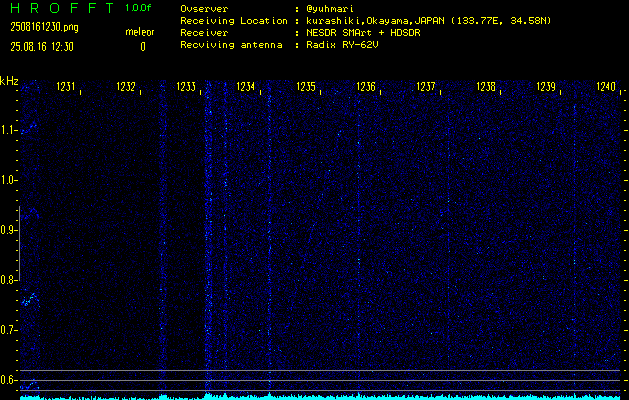The image size is (629, 400).
Task: Click the 1236 time marker
Action: (x=366, y=86)
